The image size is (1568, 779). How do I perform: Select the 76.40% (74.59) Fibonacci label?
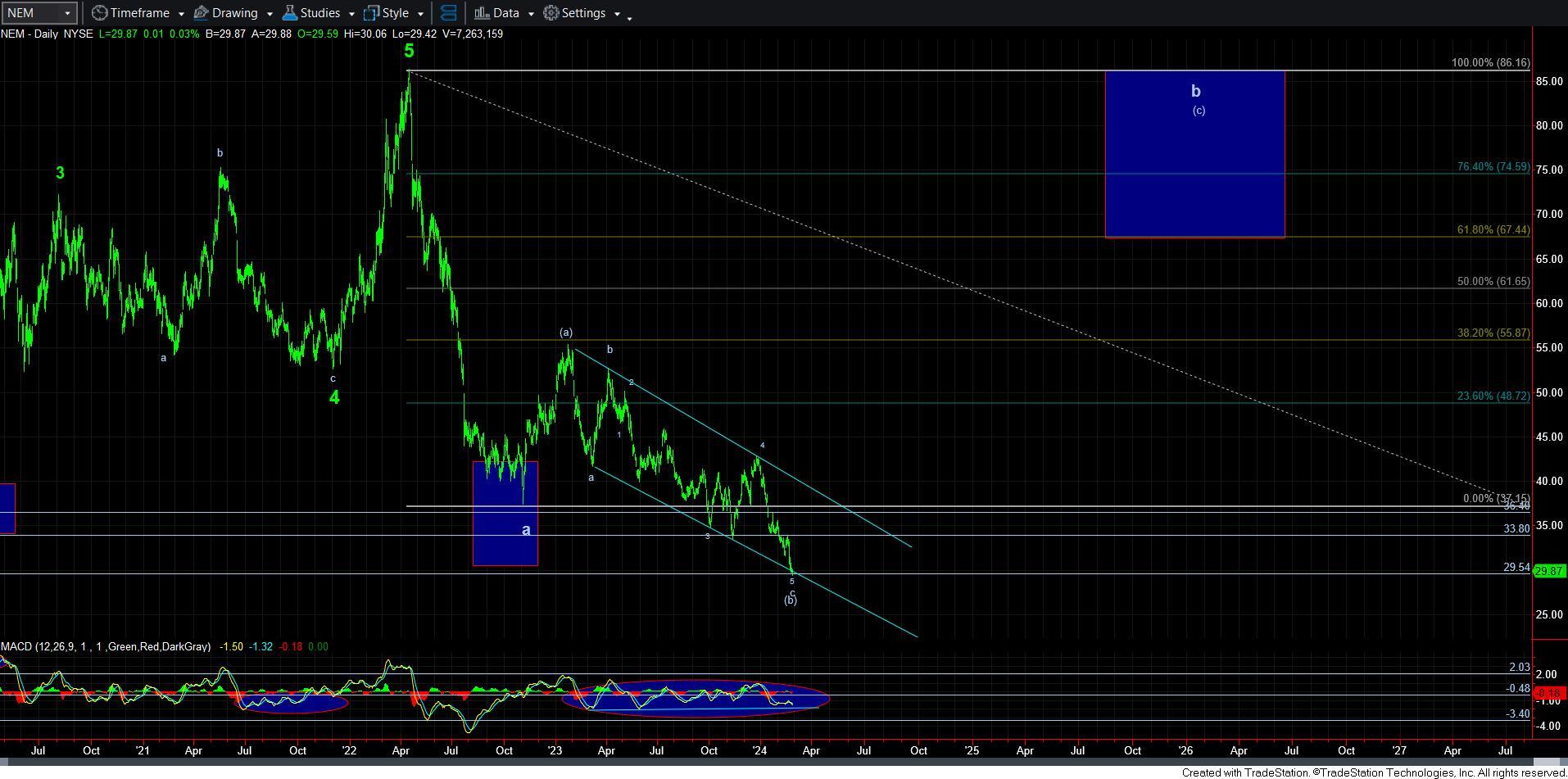pyautogui.click(x=1493, y=166)
